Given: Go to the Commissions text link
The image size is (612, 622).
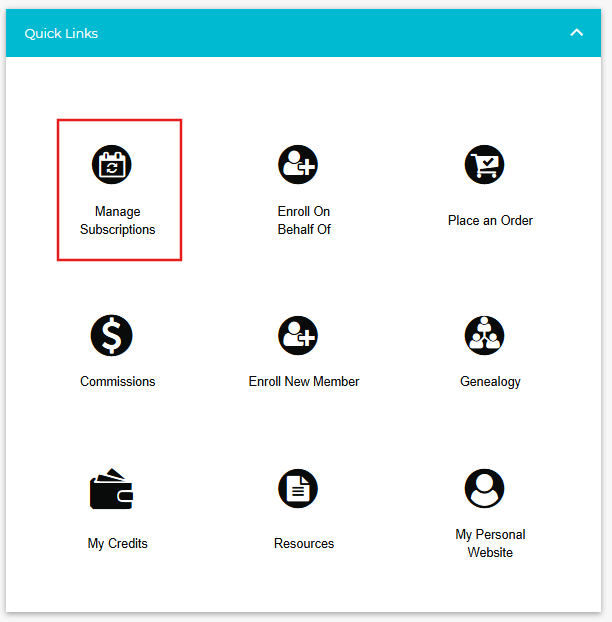Looking at the screenshot, I should [x=117, y=382].
